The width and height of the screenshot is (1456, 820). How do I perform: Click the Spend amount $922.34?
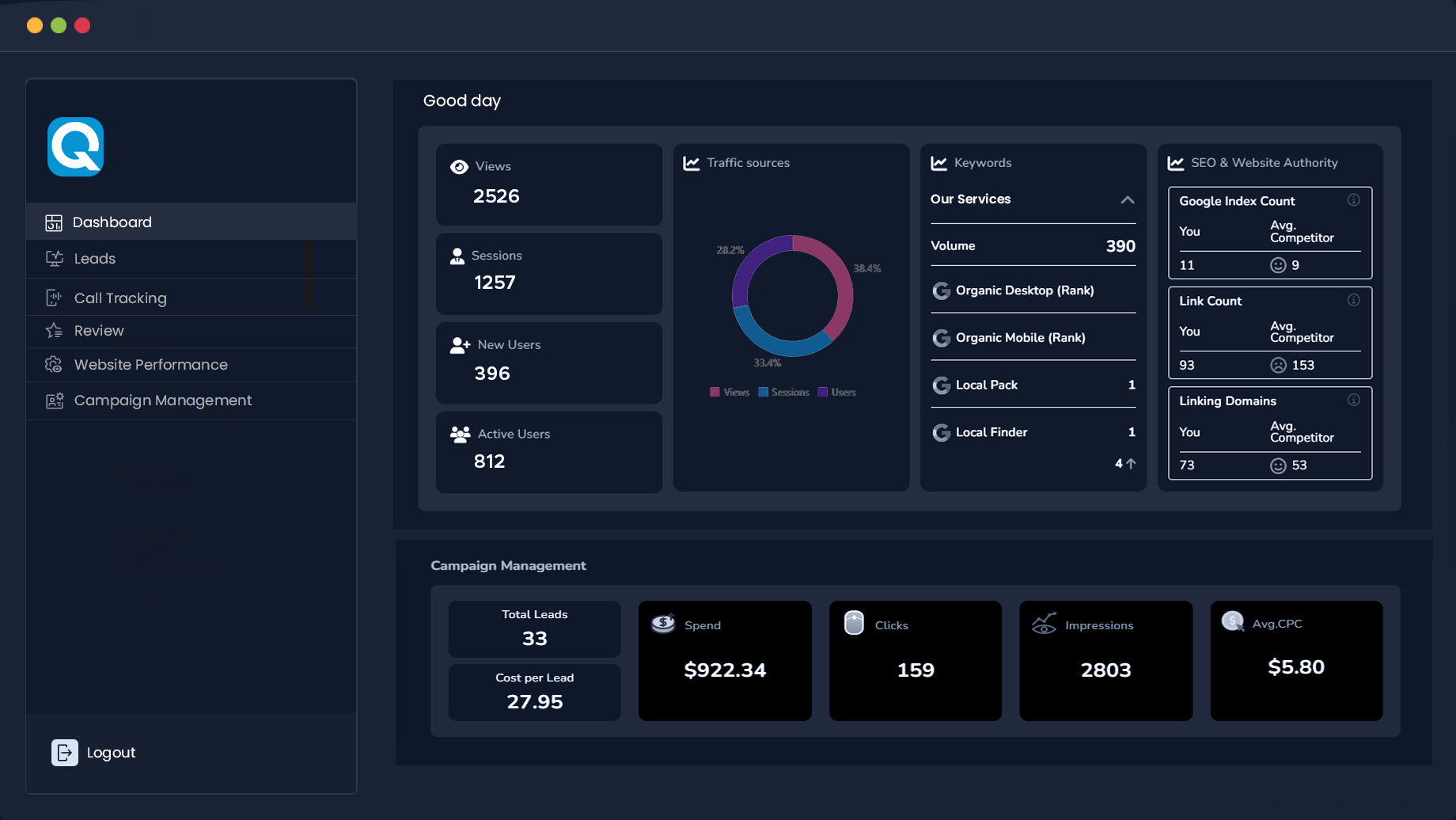[x=725, y=670]
